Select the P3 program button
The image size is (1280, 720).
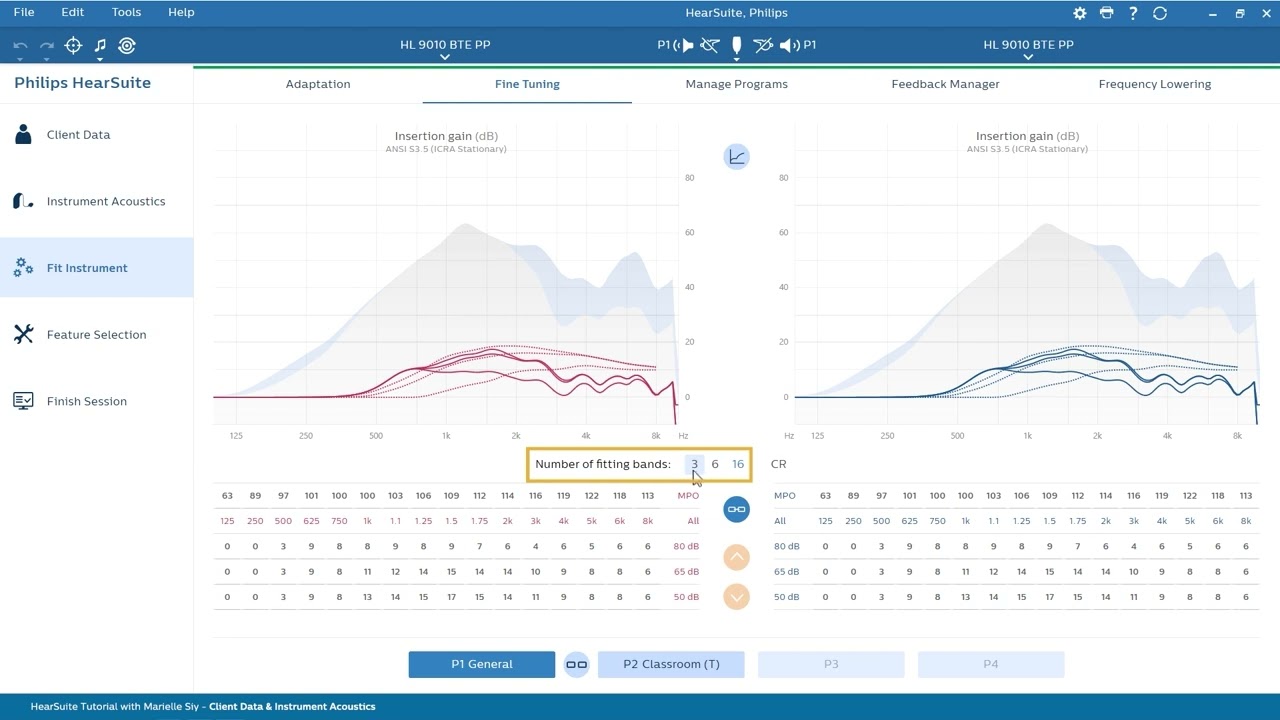pos(831,664)
